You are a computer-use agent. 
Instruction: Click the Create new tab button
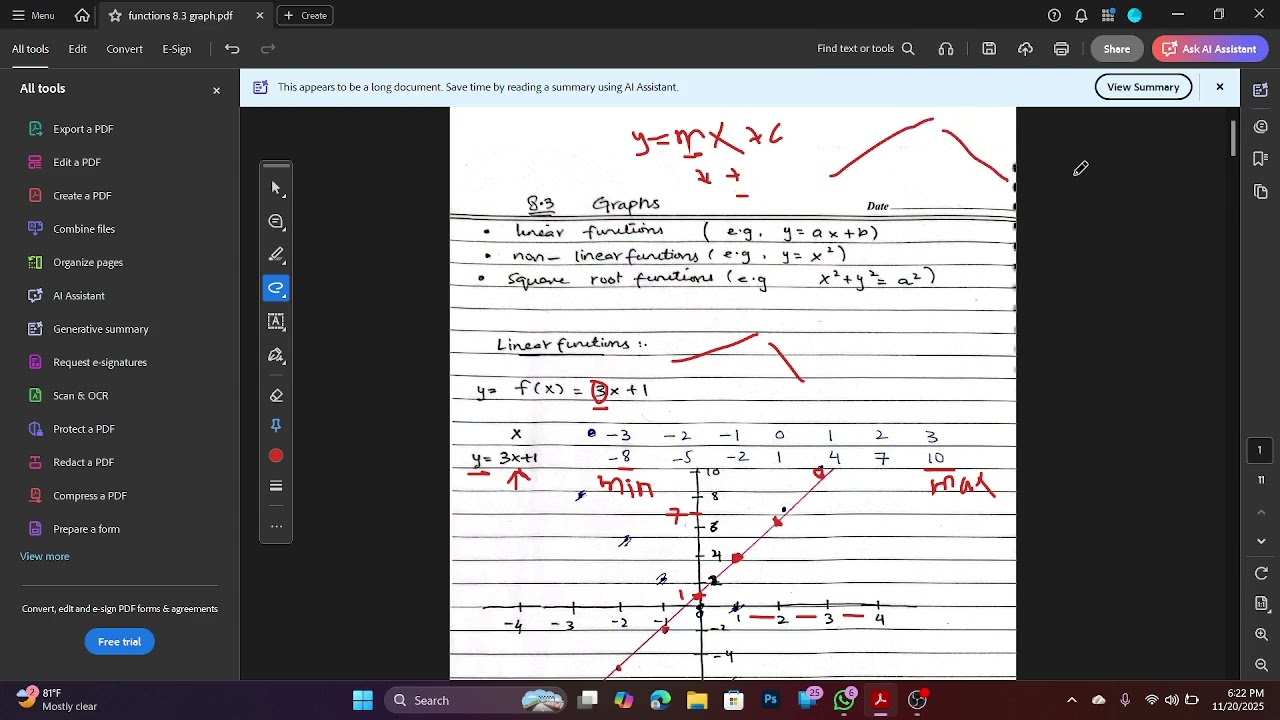[305, 15]
